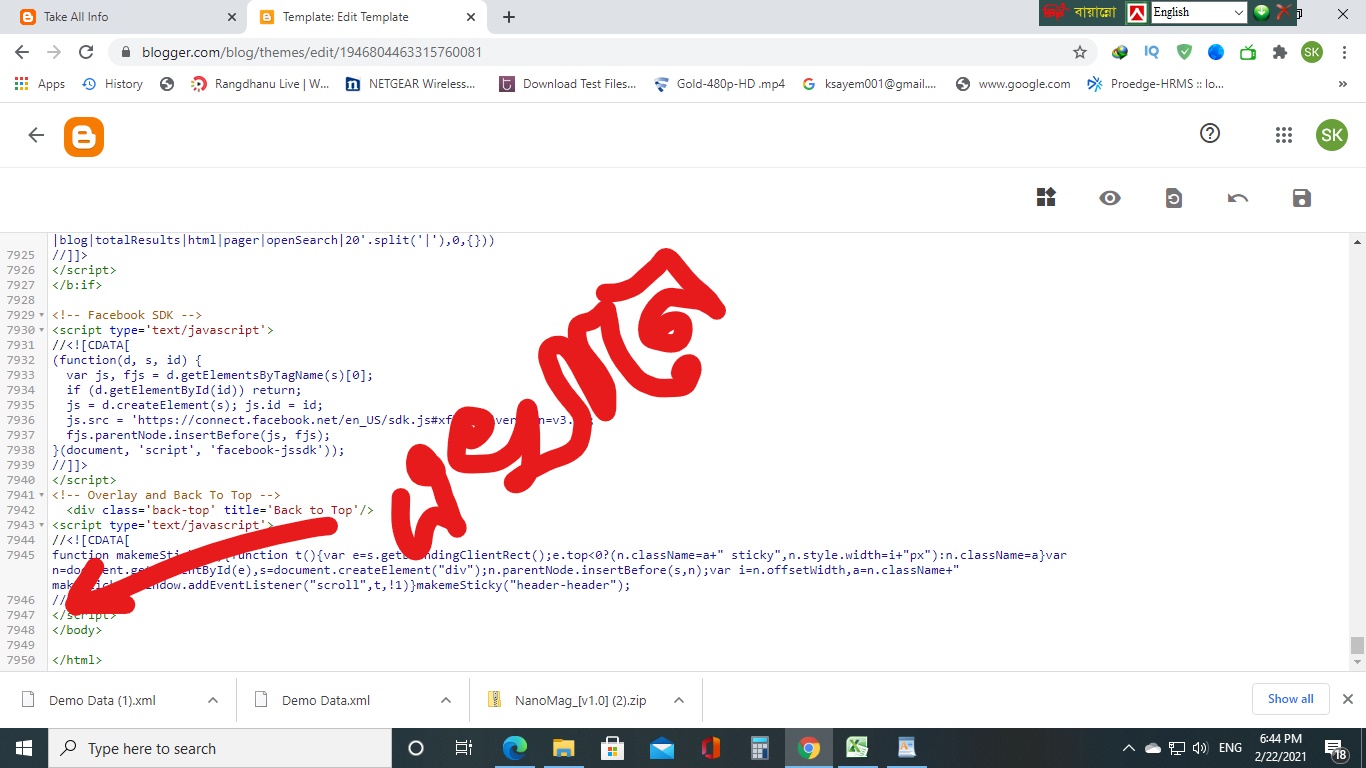The image size is (1366, 768).
Task: Open the Calculator from taskbar
Action: (x=759, y=748)
